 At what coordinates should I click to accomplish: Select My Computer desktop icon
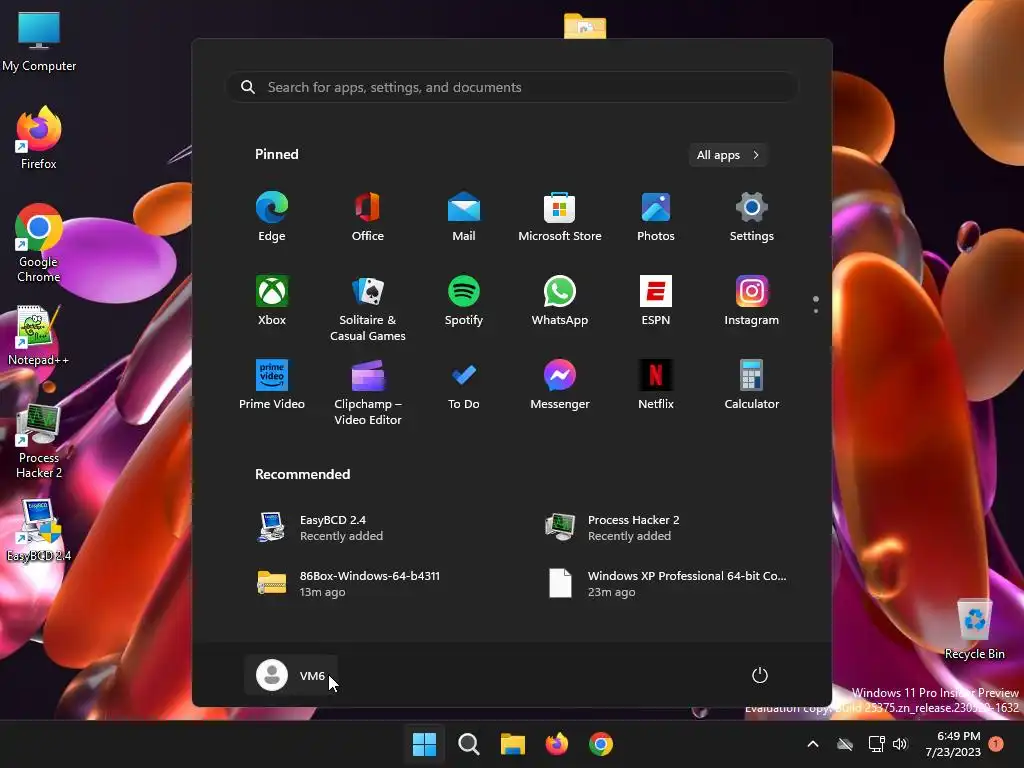[x=39, y=40]
